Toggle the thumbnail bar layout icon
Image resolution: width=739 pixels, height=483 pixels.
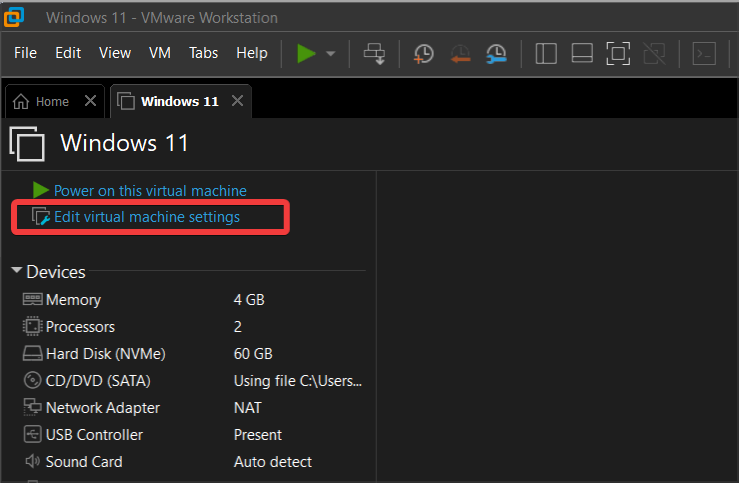582,53
